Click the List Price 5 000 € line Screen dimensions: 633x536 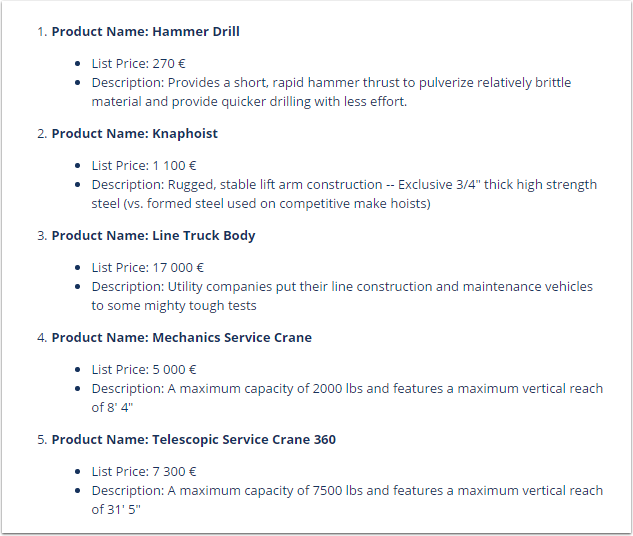[144, 370]
